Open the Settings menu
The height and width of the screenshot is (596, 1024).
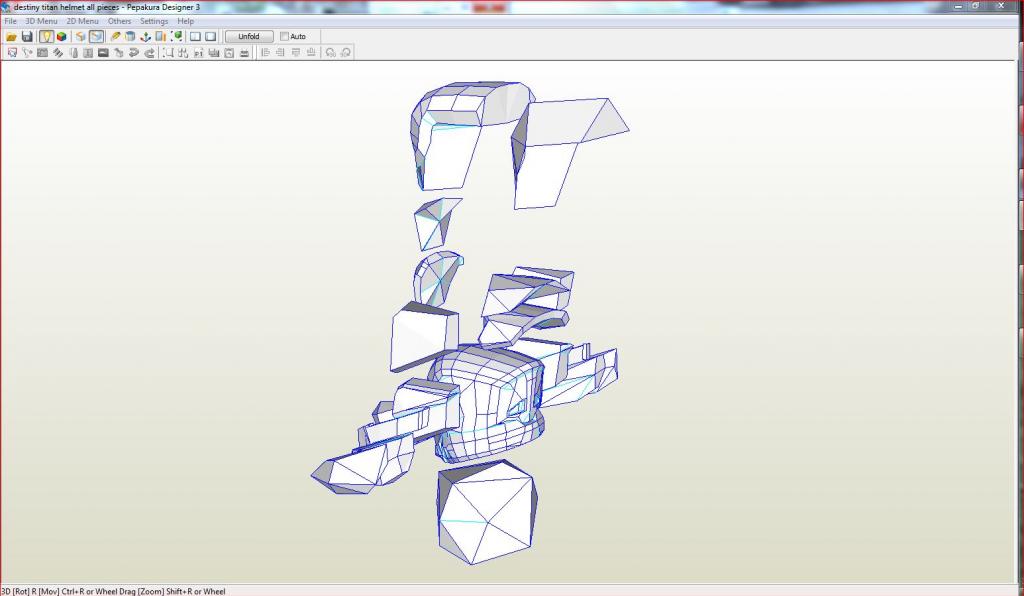[154, 21]
